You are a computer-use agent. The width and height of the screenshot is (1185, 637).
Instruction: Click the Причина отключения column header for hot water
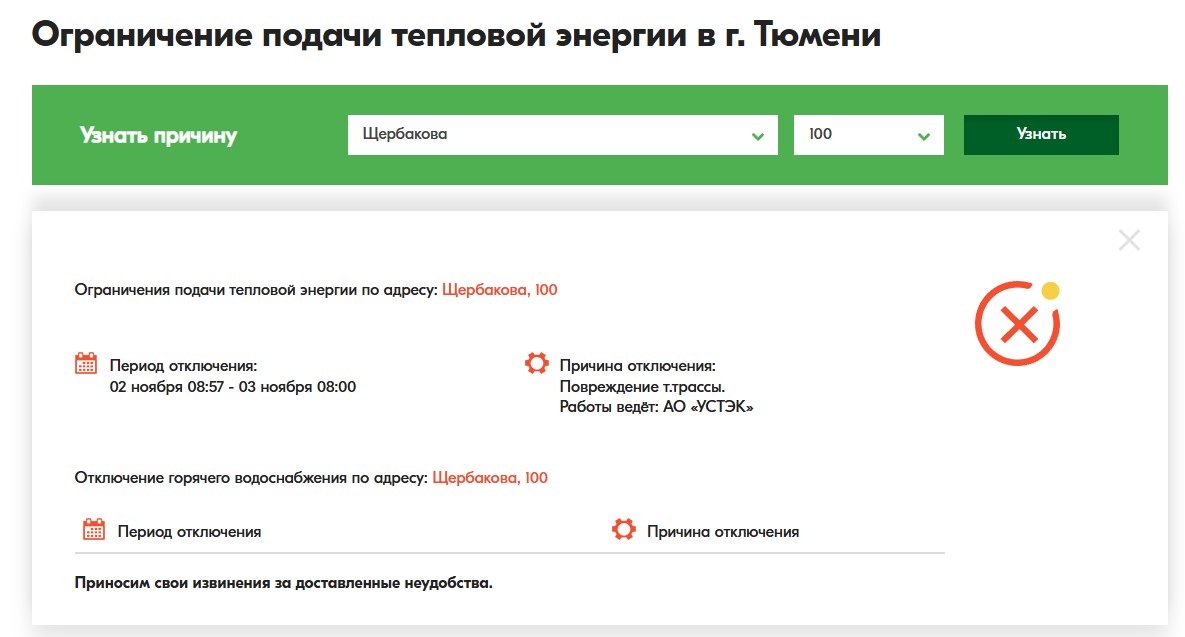723,532
